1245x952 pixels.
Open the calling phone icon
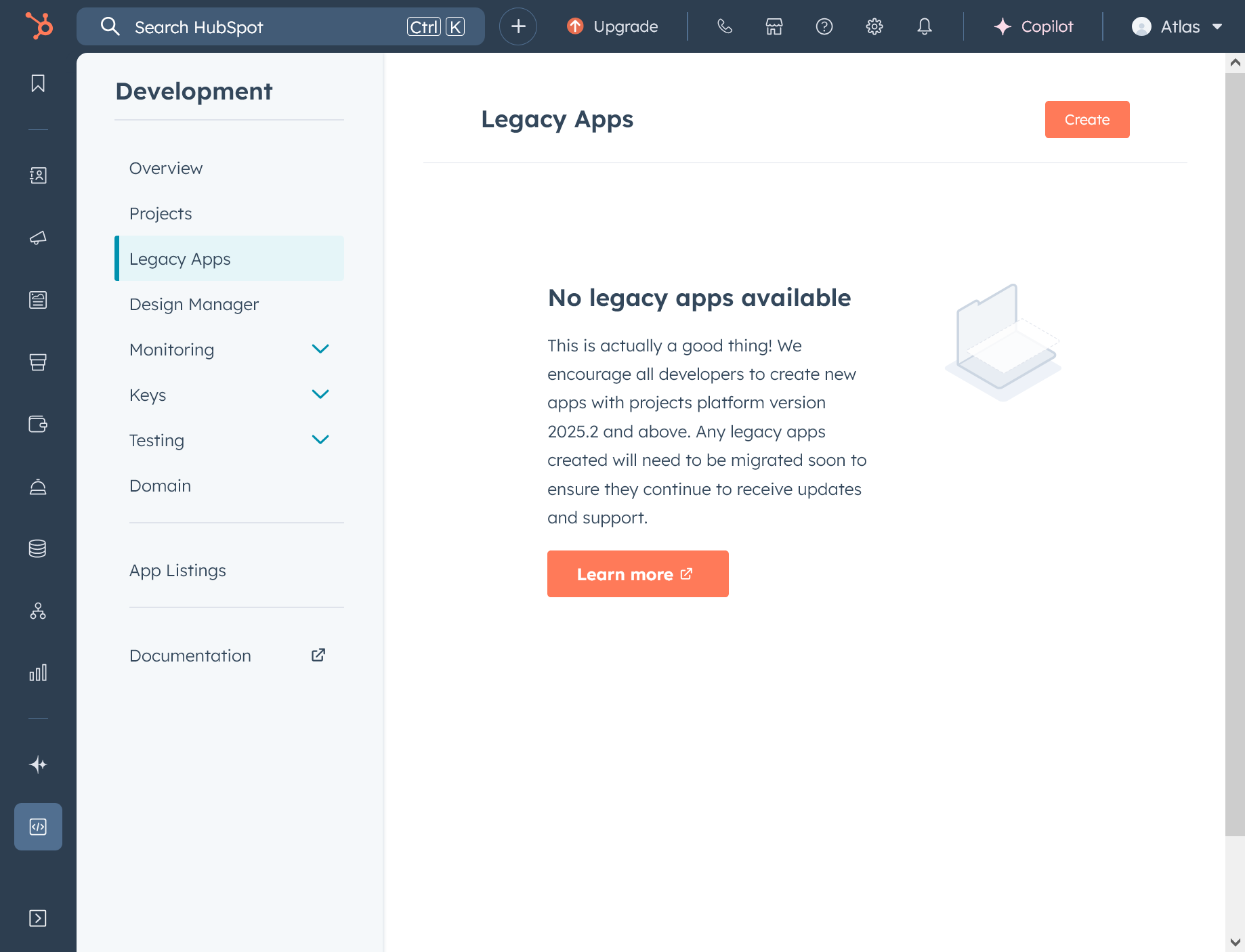click(x=725, y=26)
